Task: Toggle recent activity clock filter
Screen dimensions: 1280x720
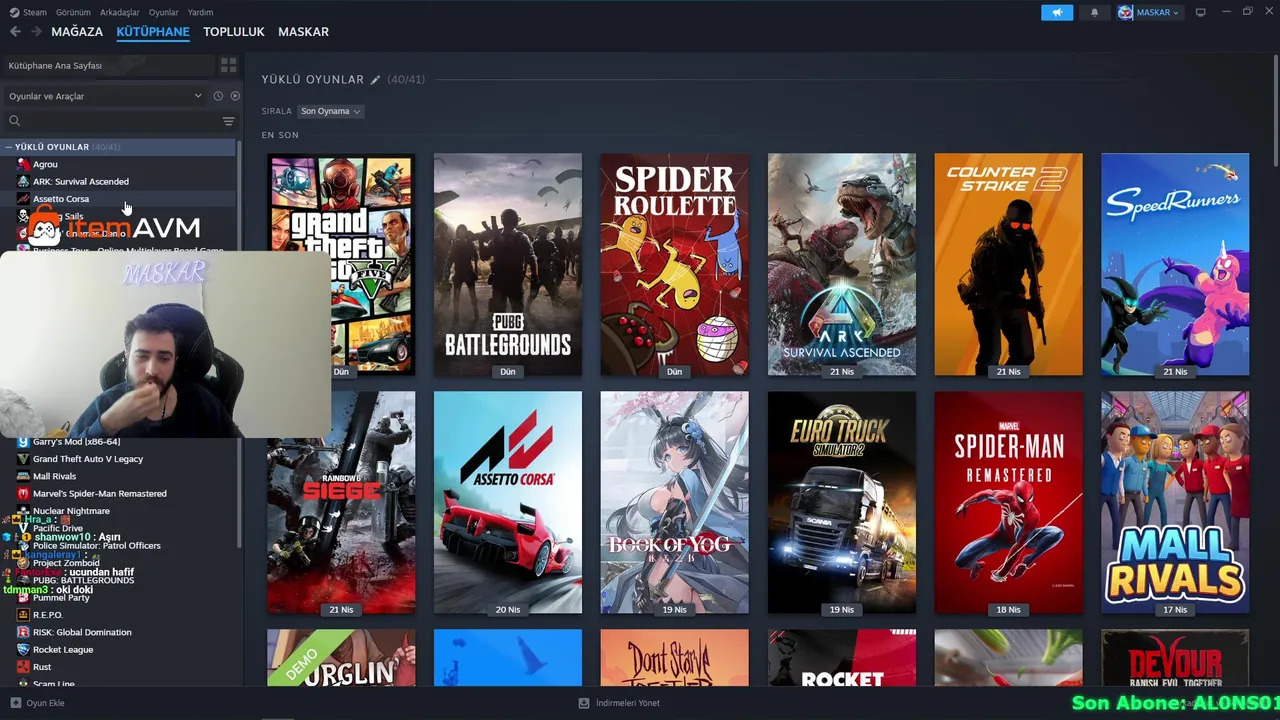Action: tap(217, 96)
